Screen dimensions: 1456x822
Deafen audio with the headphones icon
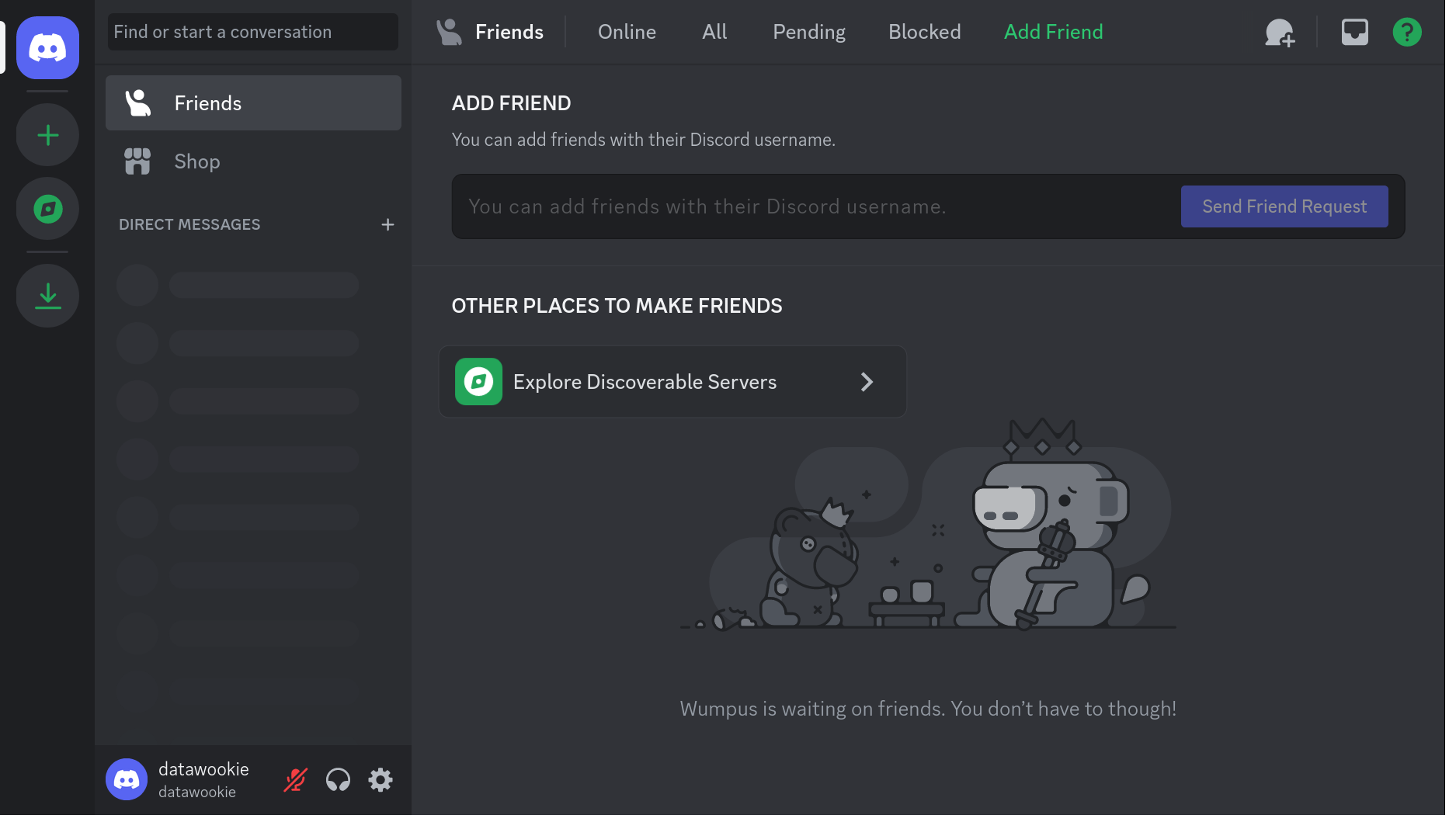(338, 779)
